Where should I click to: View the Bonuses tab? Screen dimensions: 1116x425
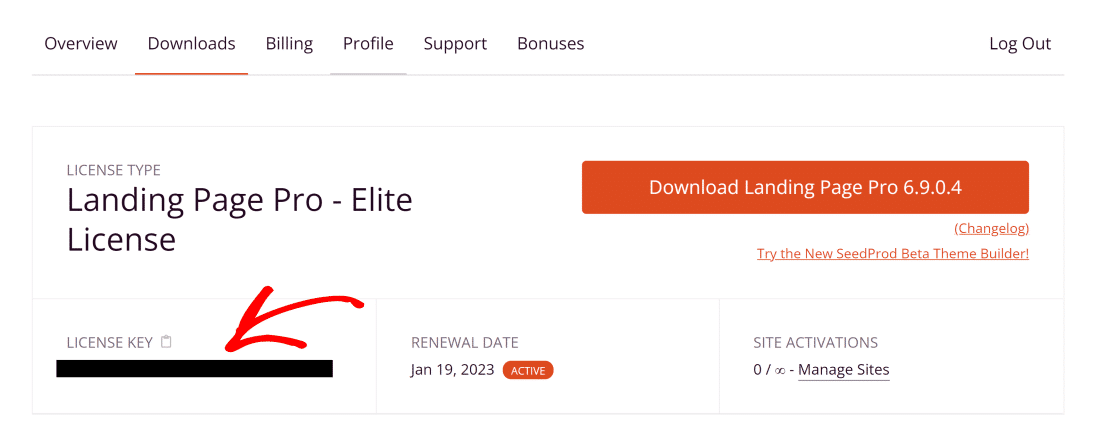(x=551, y=44)
